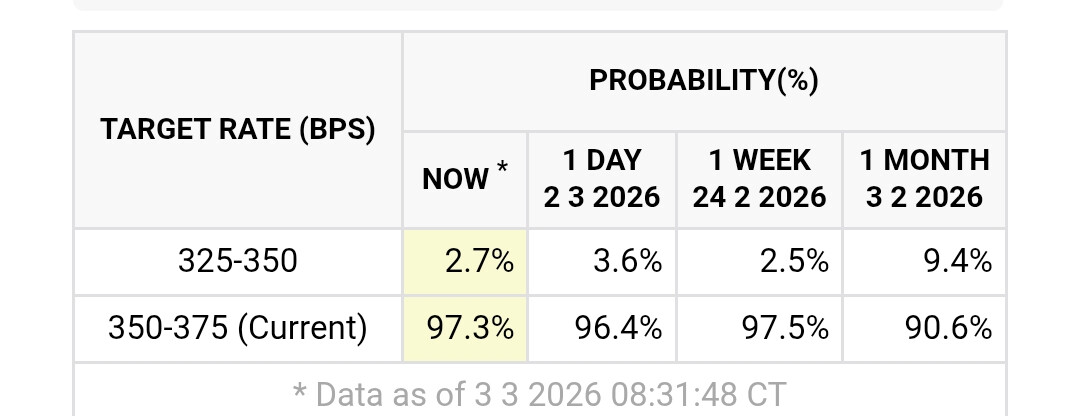Image resolution: width=1080 pixels, height=416 pixels.
Task: Select the 1 DAY 2 3 2026 header
Action: point(602,178)
